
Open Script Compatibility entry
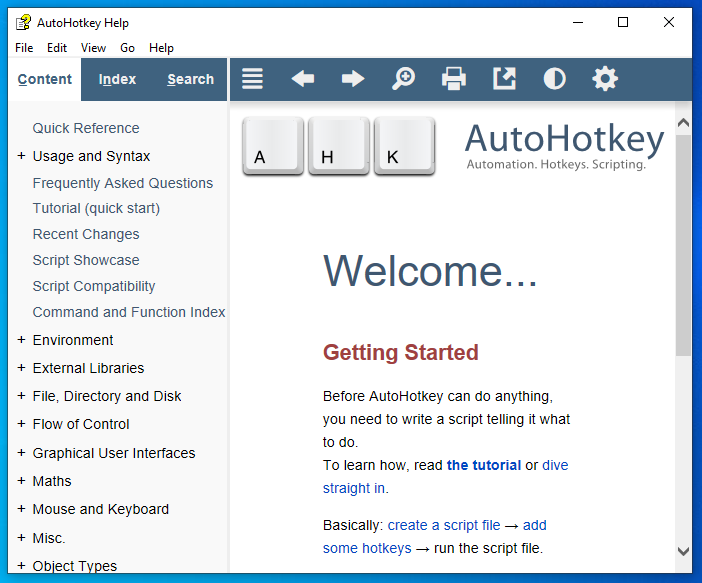94,286
